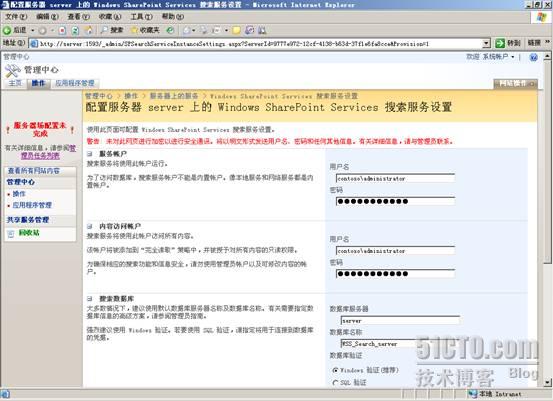
Task: Open the 帮助 menu
Action: pos(173,17)
